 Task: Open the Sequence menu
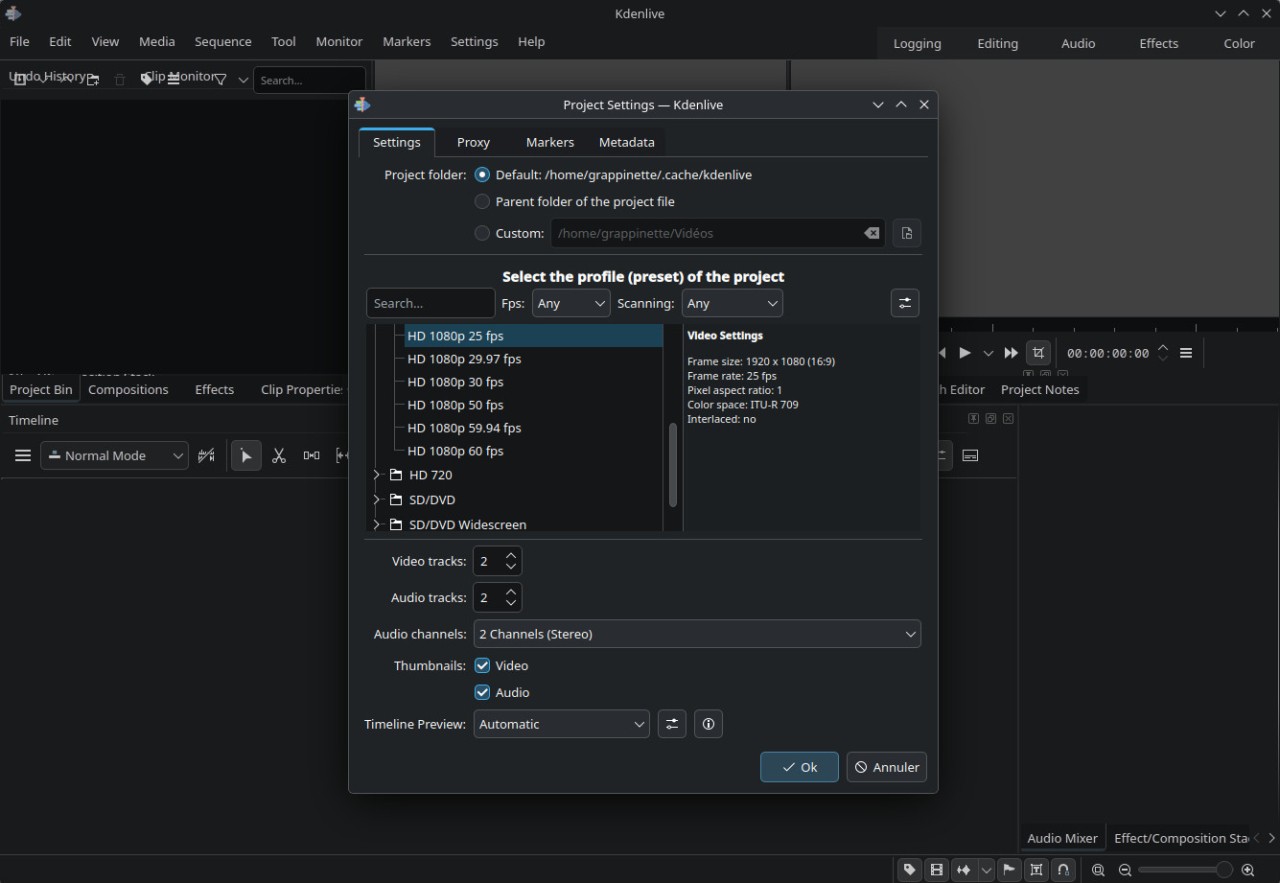tap(223, 42)
